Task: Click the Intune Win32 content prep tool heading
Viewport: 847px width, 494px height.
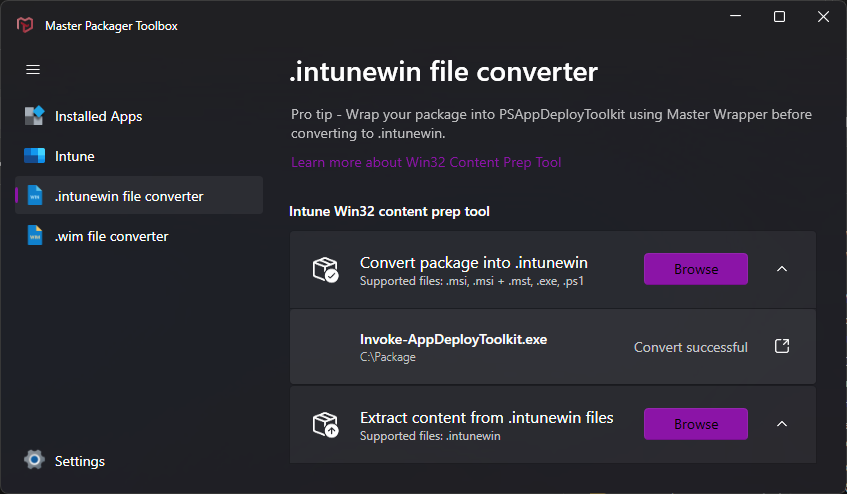Action: point(389,211)
